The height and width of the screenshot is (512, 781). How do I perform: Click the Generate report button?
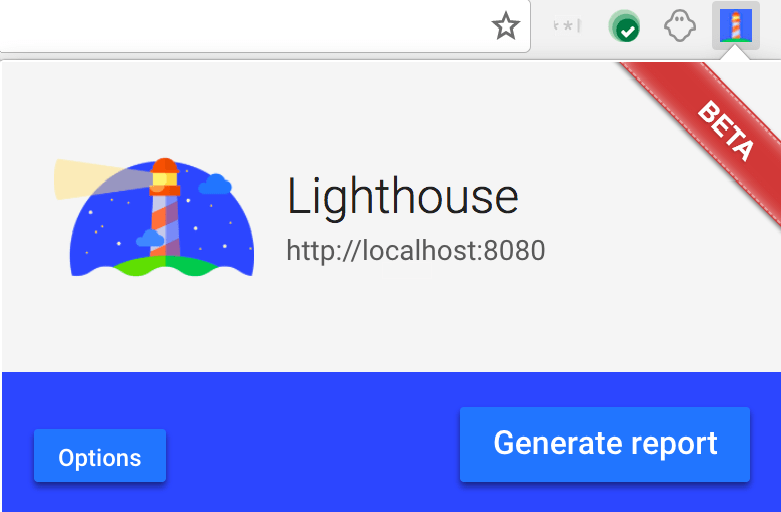[x=605, y=444]
